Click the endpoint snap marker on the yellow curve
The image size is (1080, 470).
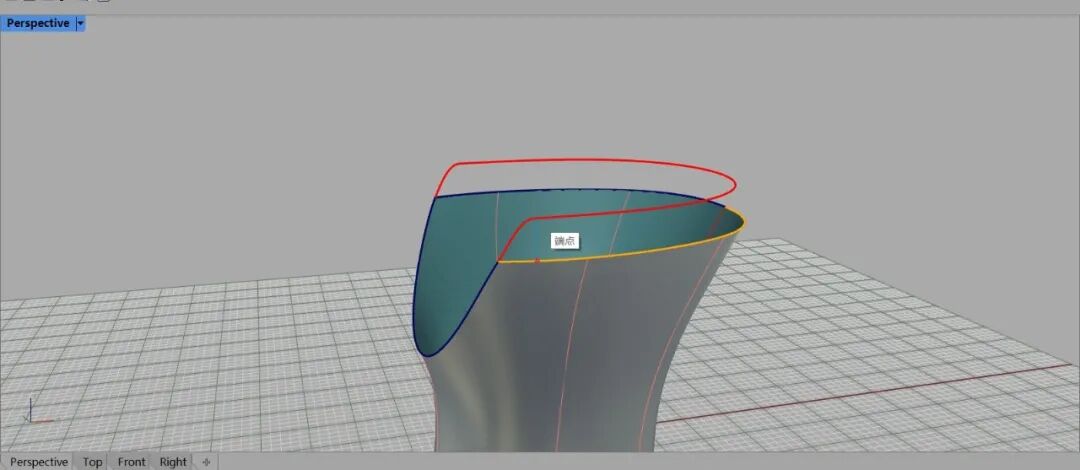coord(537,260)
